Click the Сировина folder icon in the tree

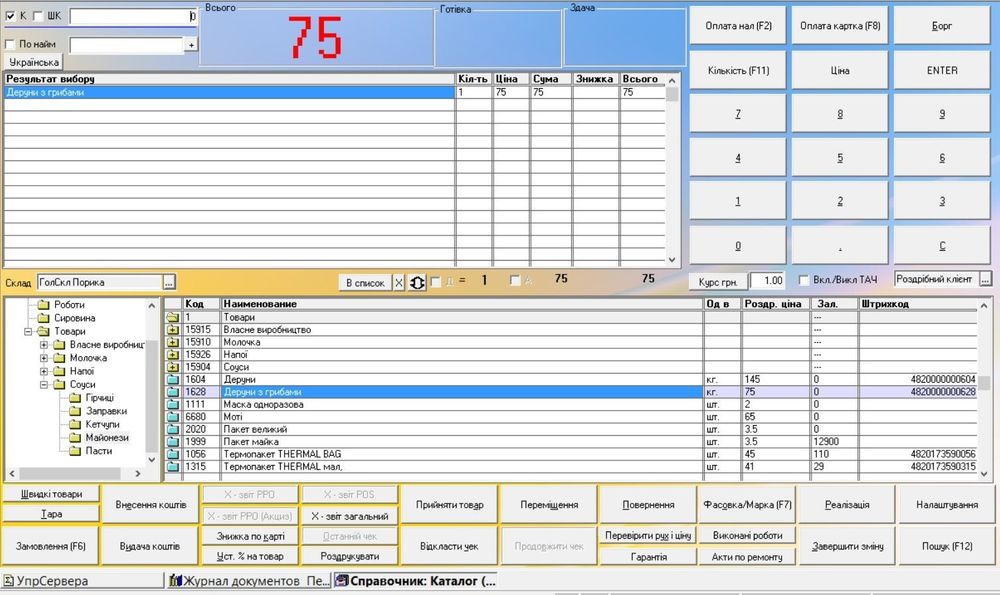[43, 318]
